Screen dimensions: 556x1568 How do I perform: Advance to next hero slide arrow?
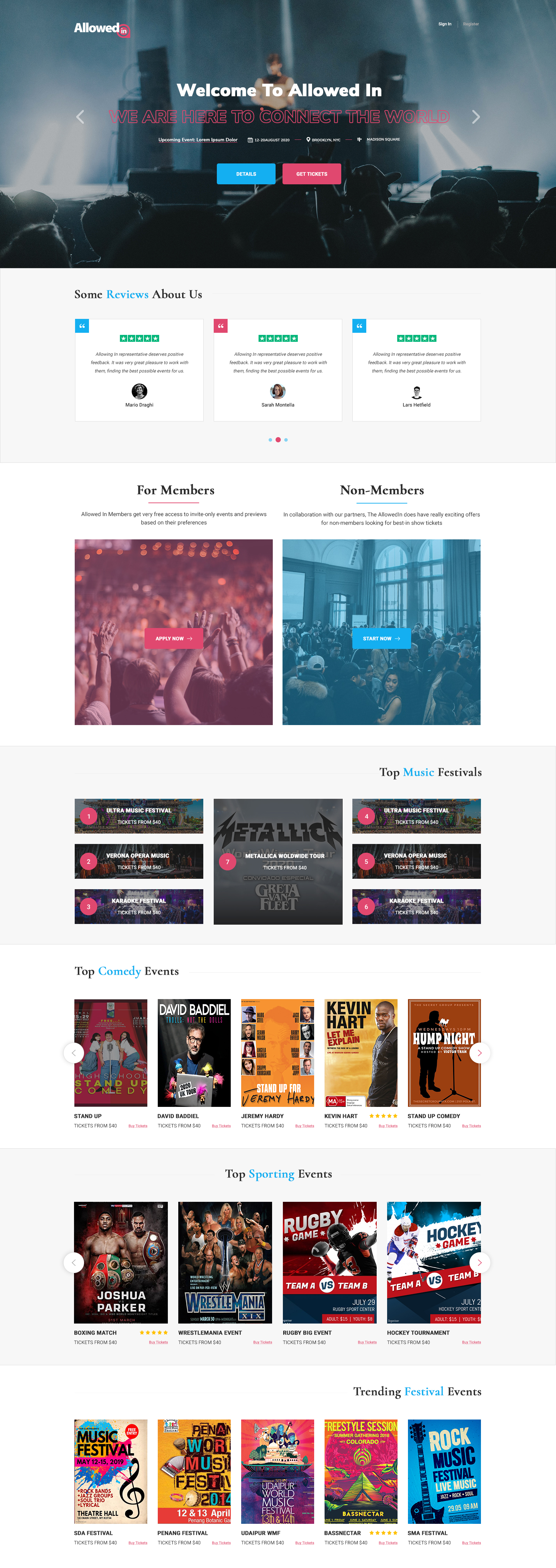click(476, 117)
